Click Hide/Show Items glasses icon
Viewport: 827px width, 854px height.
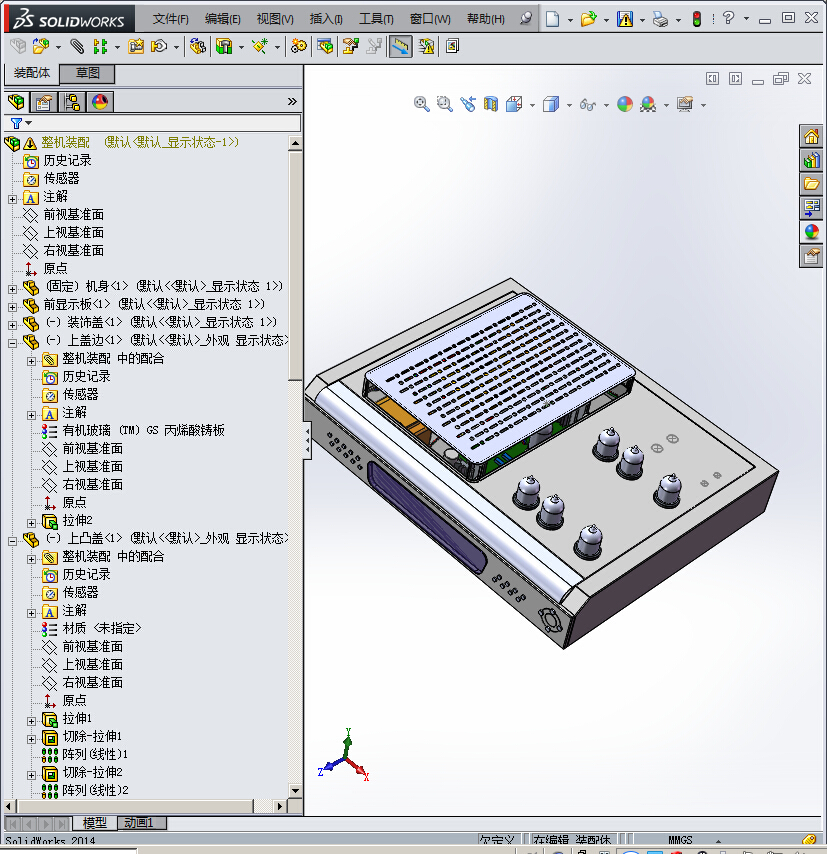(588, 105)
